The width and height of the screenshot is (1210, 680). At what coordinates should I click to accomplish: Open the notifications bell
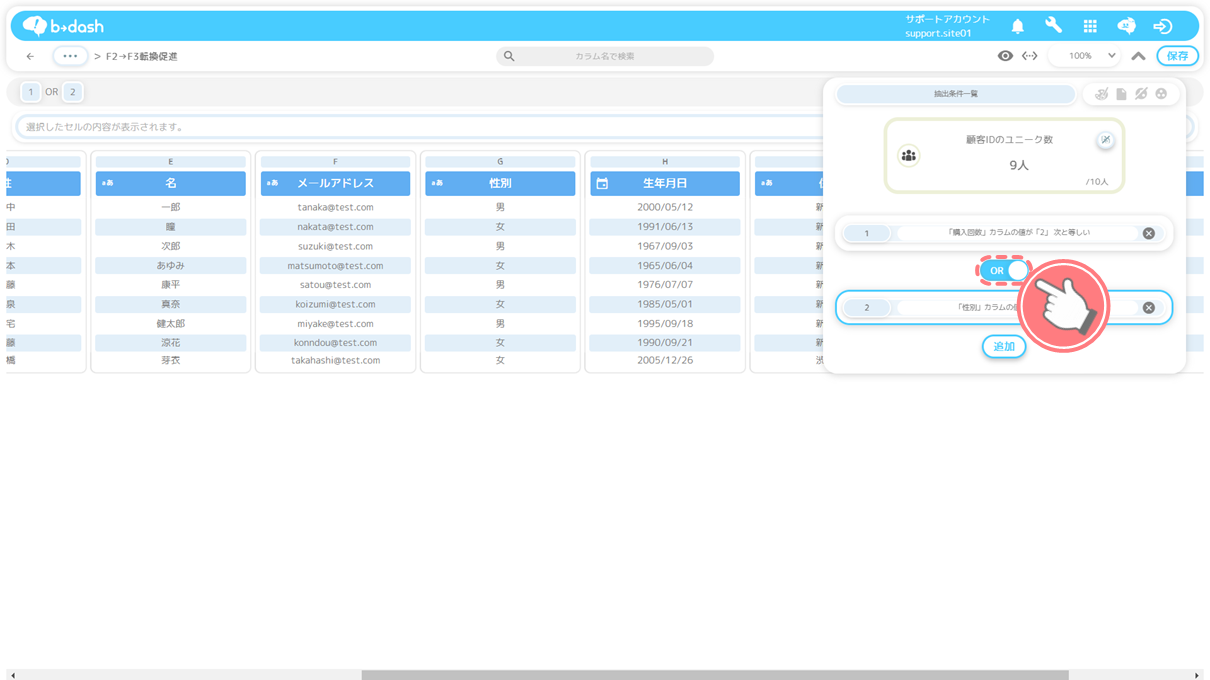[x=1017, y=26]
